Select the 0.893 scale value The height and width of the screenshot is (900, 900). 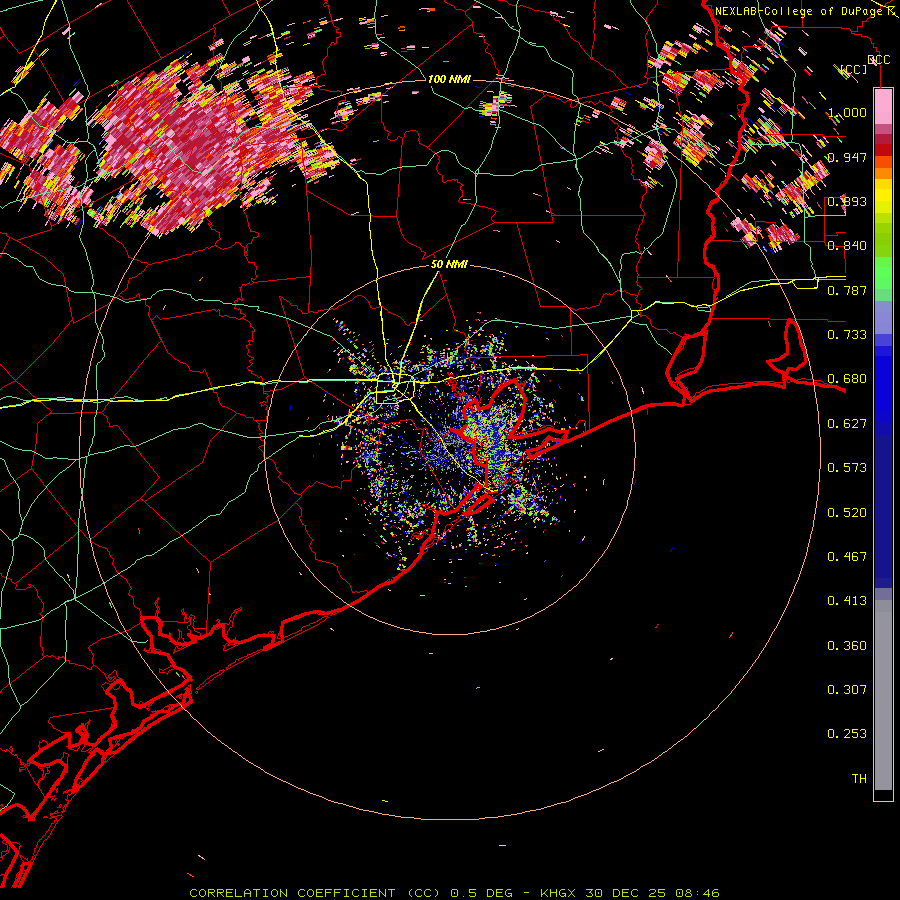(x=847, y=201)
